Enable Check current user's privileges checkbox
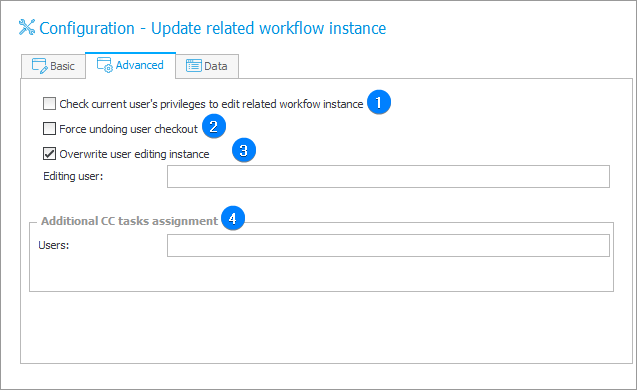 click(49, 104)
